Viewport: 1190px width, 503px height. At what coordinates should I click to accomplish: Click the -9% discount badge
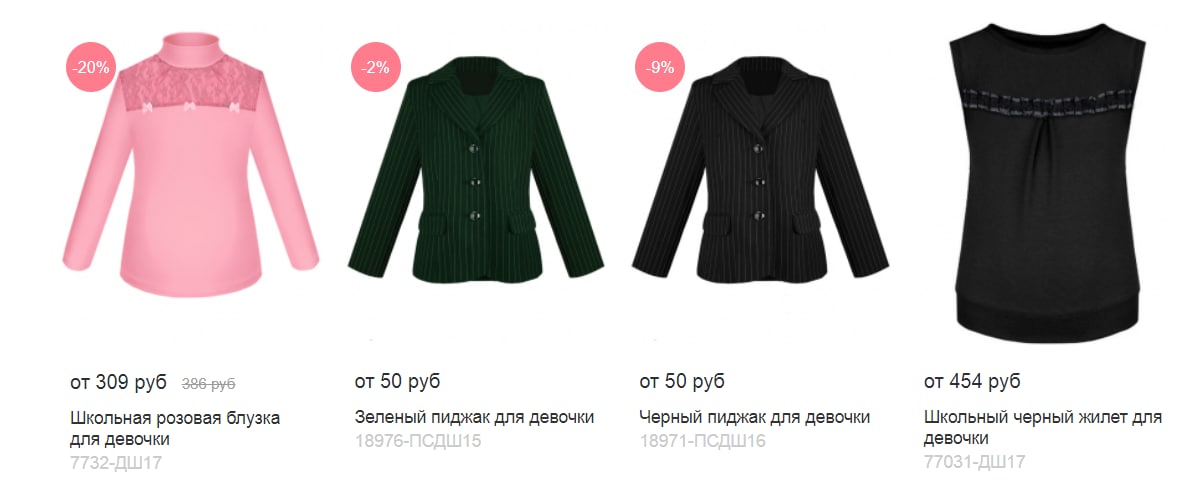660,68
